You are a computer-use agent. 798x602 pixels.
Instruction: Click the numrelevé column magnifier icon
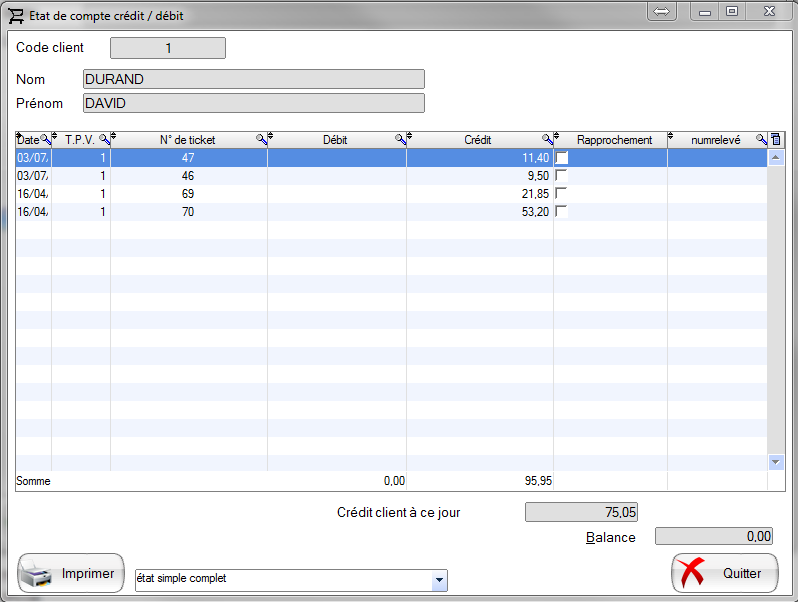(x=761, y=140)
